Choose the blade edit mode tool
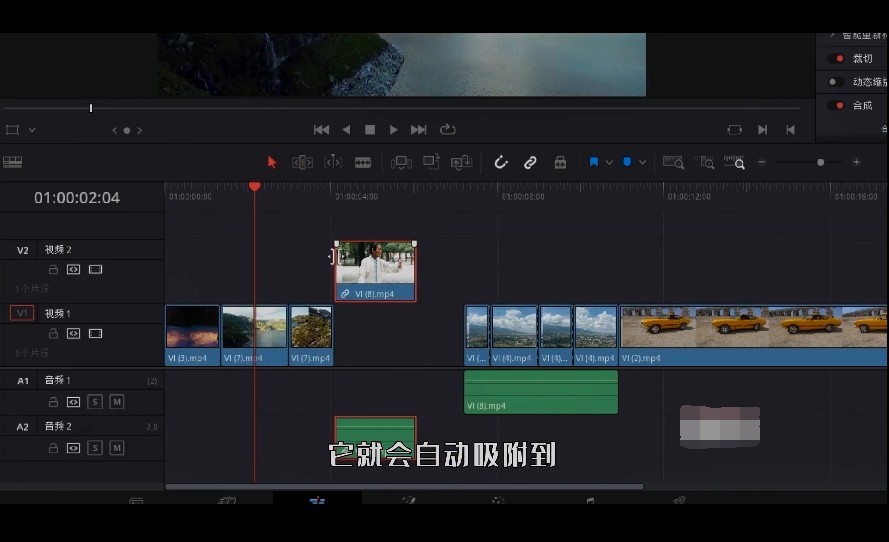Image resolution: width=889 pixels, height=542 pixels. (363, 163)
